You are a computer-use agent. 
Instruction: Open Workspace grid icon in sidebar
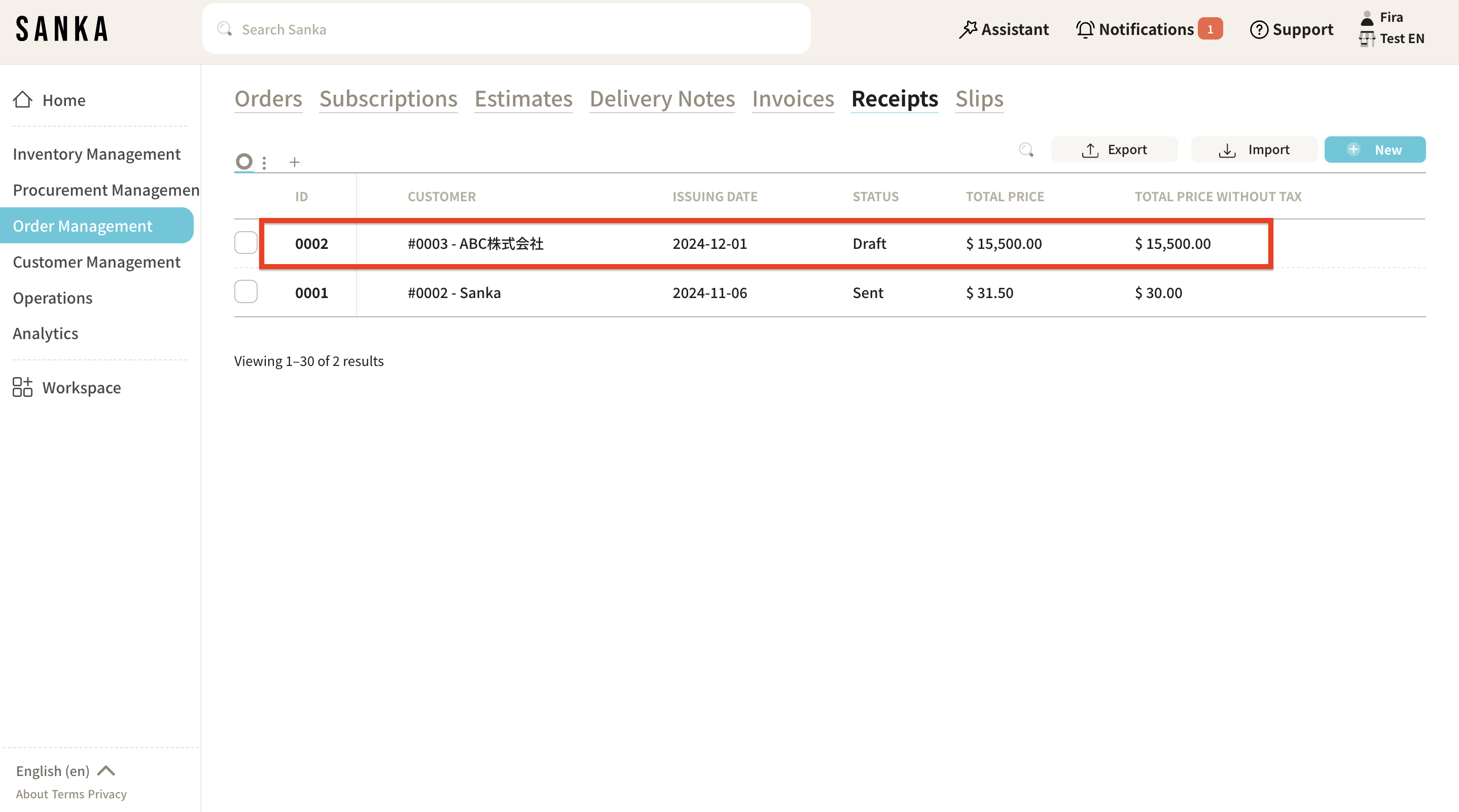pos(23,387)
